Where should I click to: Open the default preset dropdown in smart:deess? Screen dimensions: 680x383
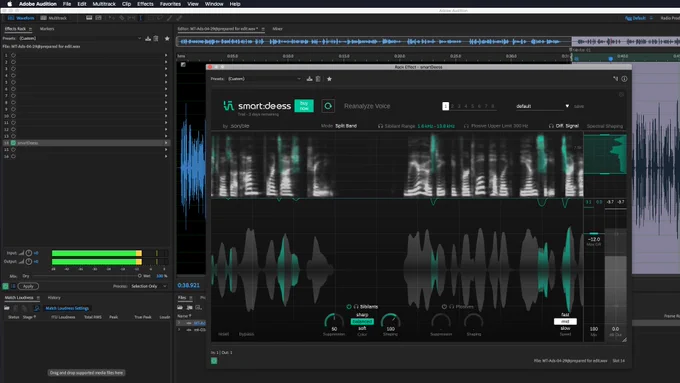(542, 106)
